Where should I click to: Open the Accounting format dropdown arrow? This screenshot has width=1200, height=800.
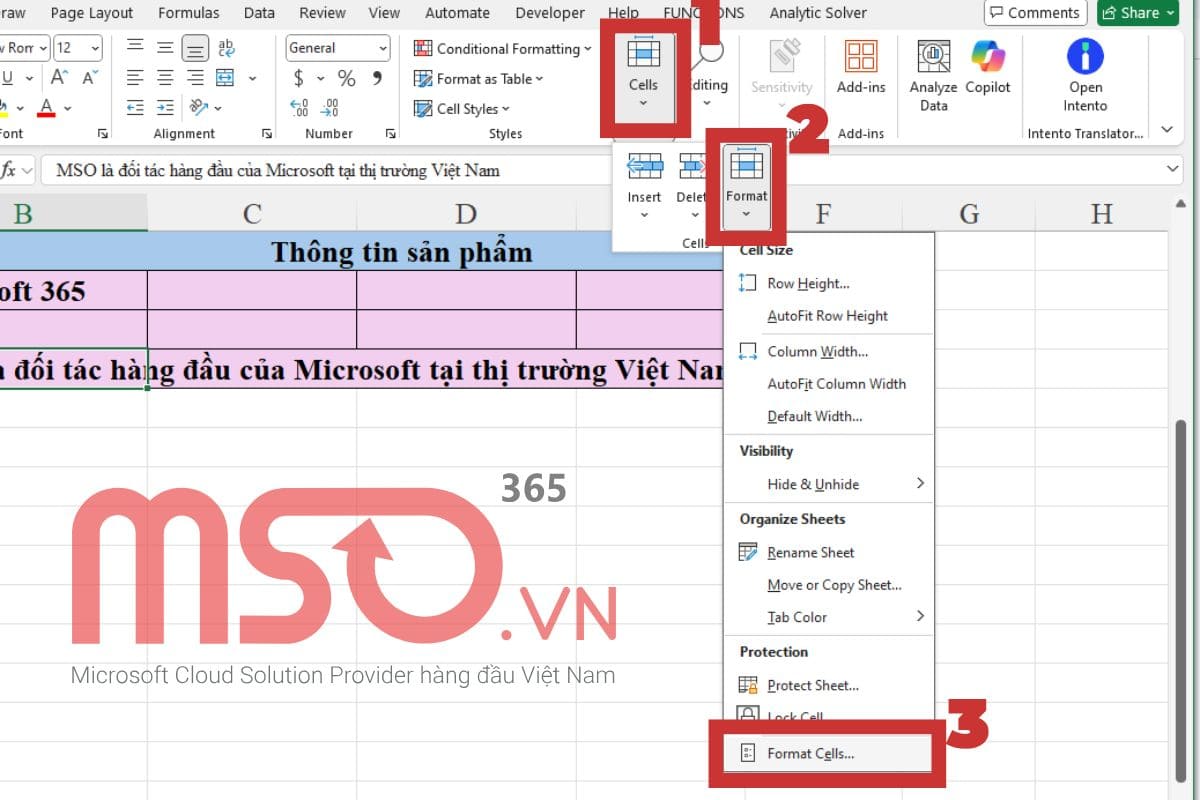[320, 78]
